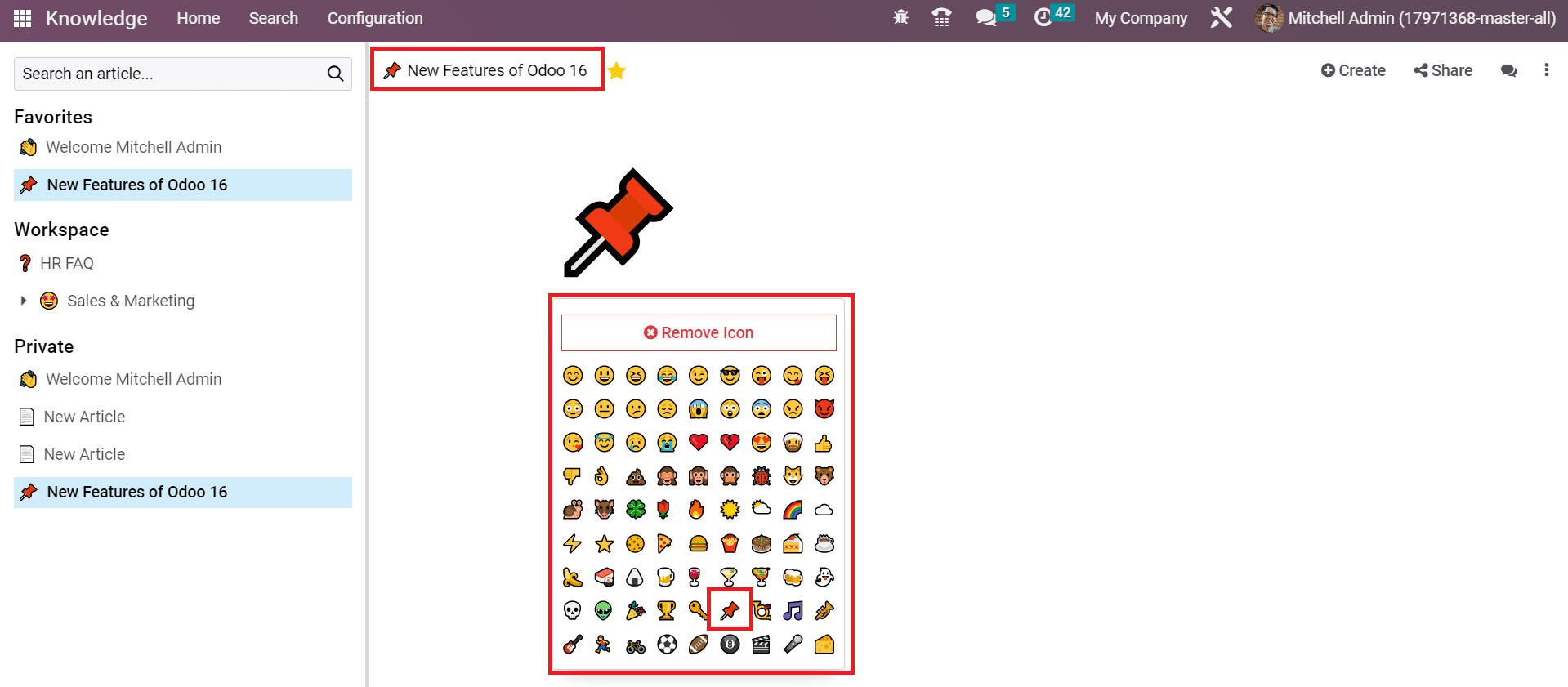Pick the broken heart emoji
Screen dimensions: 1568x687
point(730,443)
